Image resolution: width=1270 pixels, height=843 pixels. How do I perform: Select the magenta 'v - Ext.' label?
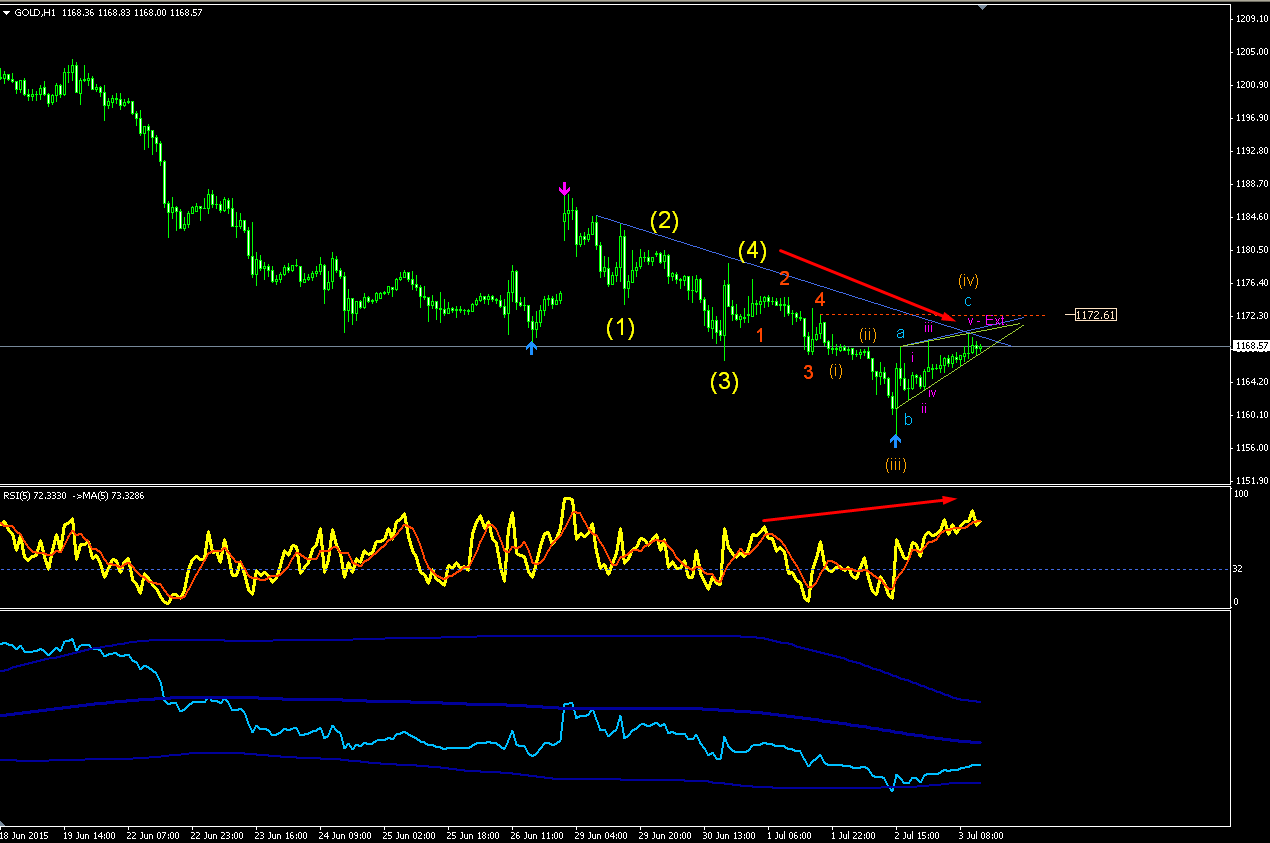(x=985, y=320)
